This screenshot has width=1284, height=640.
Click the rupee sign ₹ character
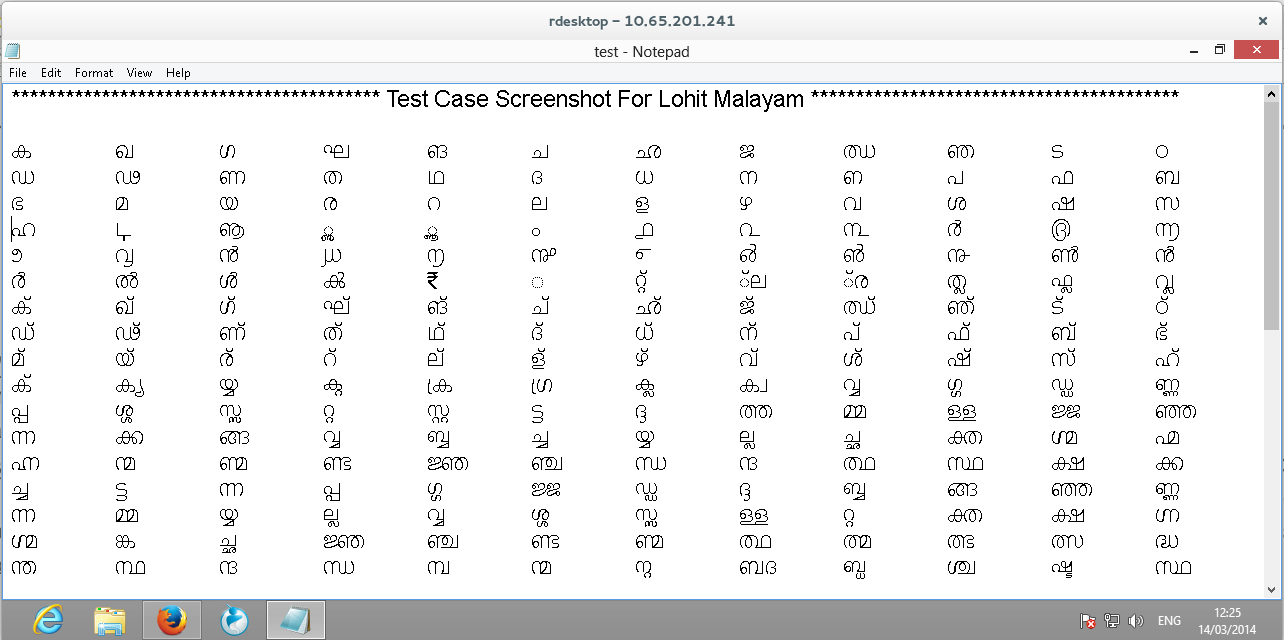coord(432,281)
